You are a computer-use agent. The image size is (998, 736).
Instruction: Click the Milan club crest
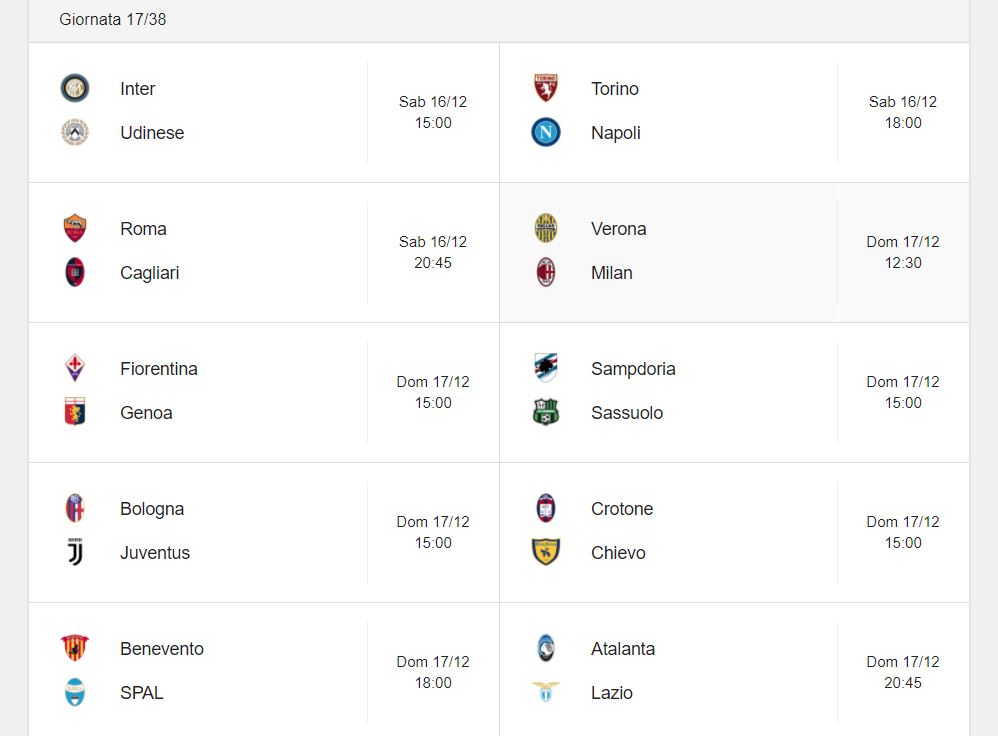[x=545, y=272]
